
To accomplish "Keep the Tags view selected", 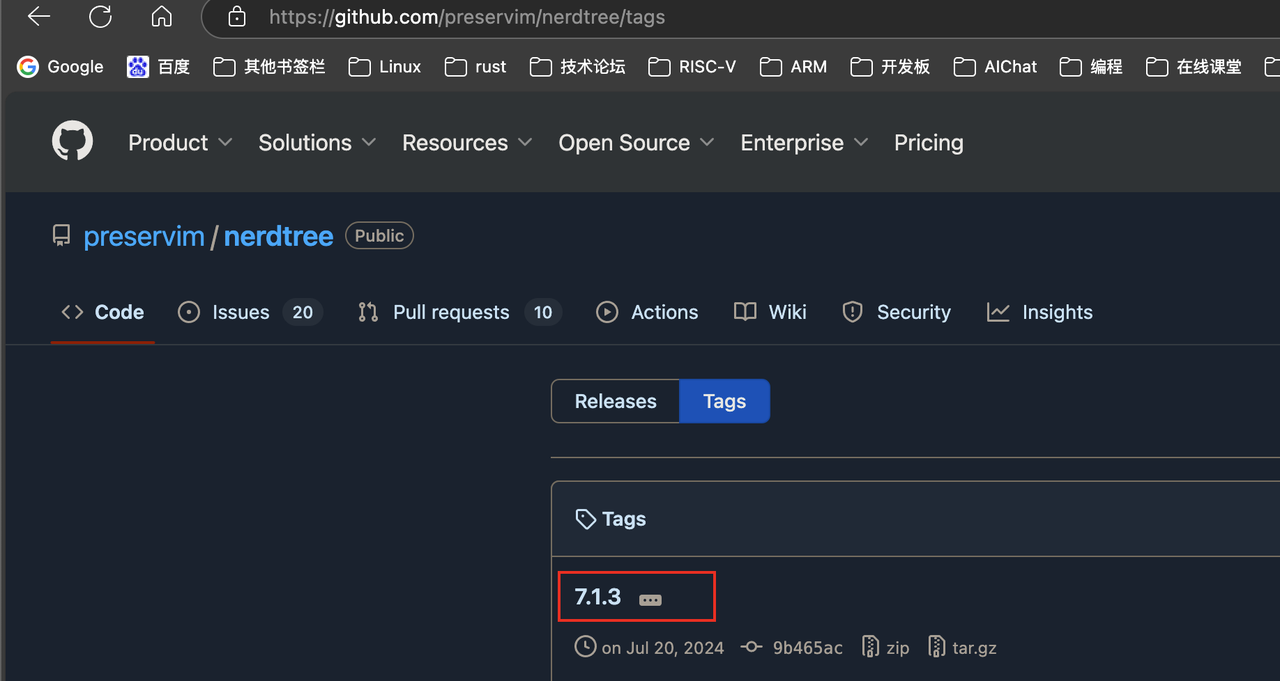I will (724, 401).
